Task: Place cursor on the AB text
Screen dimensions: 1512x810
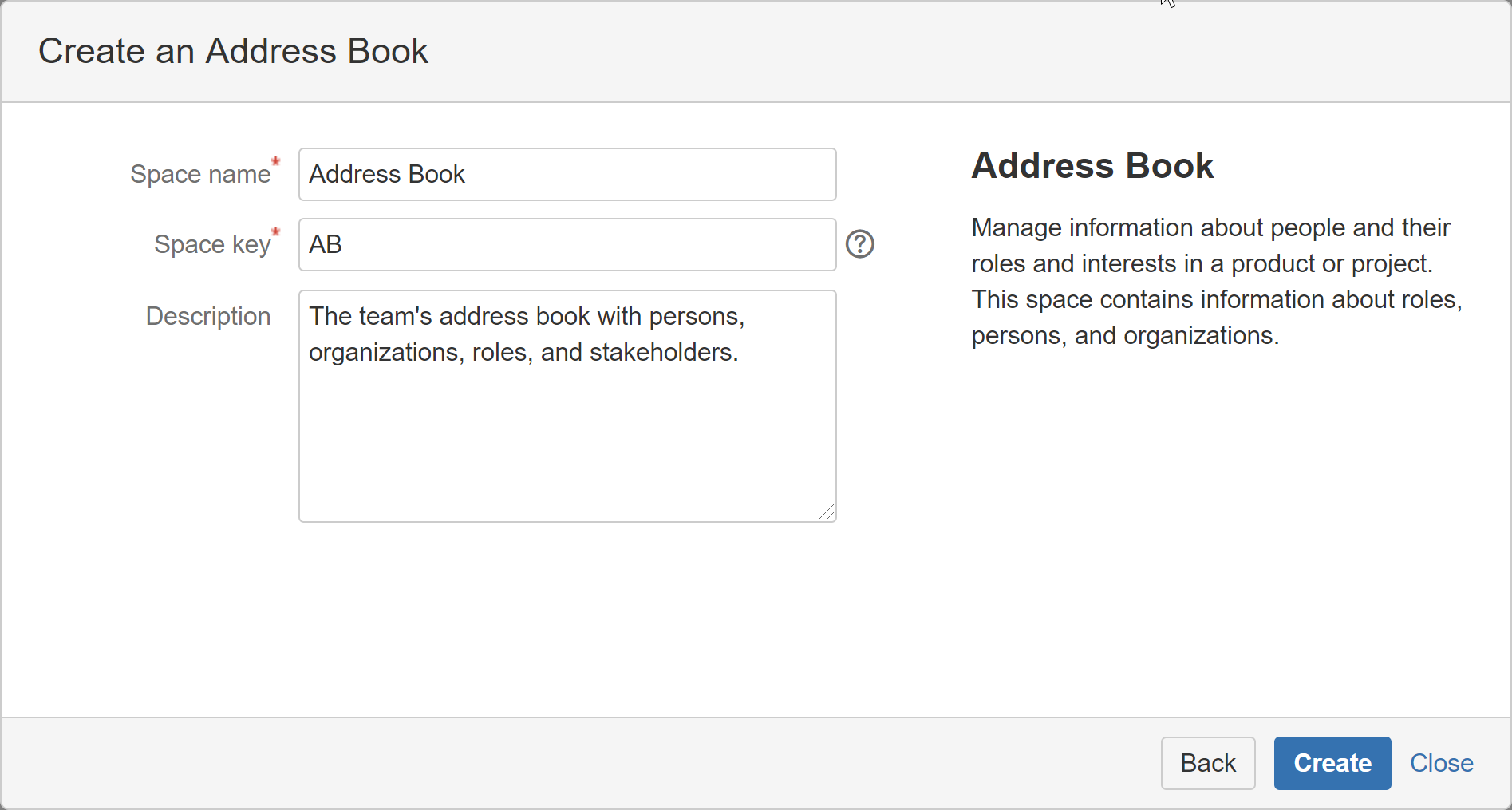Action: 326,244
